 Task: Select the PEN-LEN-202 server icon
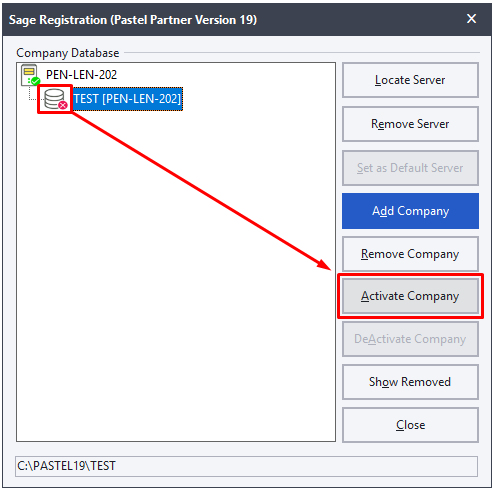(x=30, y=75)
